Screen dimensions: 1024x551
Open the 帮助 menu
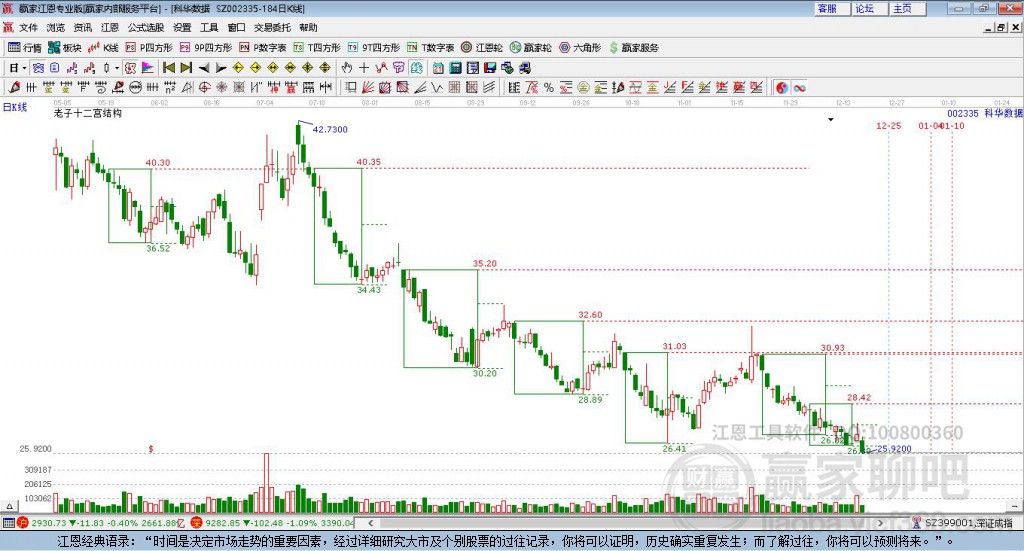(308, 27)
